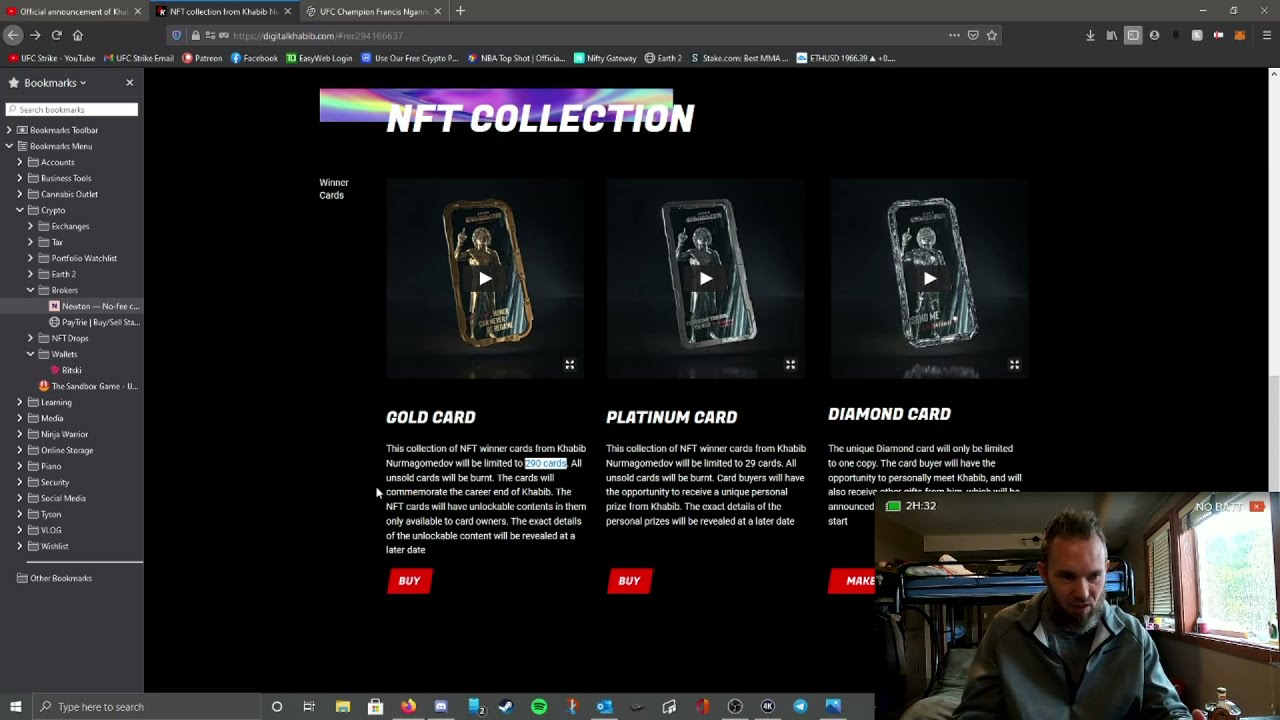
Task: Open the page actions three-dot menu
Action: point(954,35)
